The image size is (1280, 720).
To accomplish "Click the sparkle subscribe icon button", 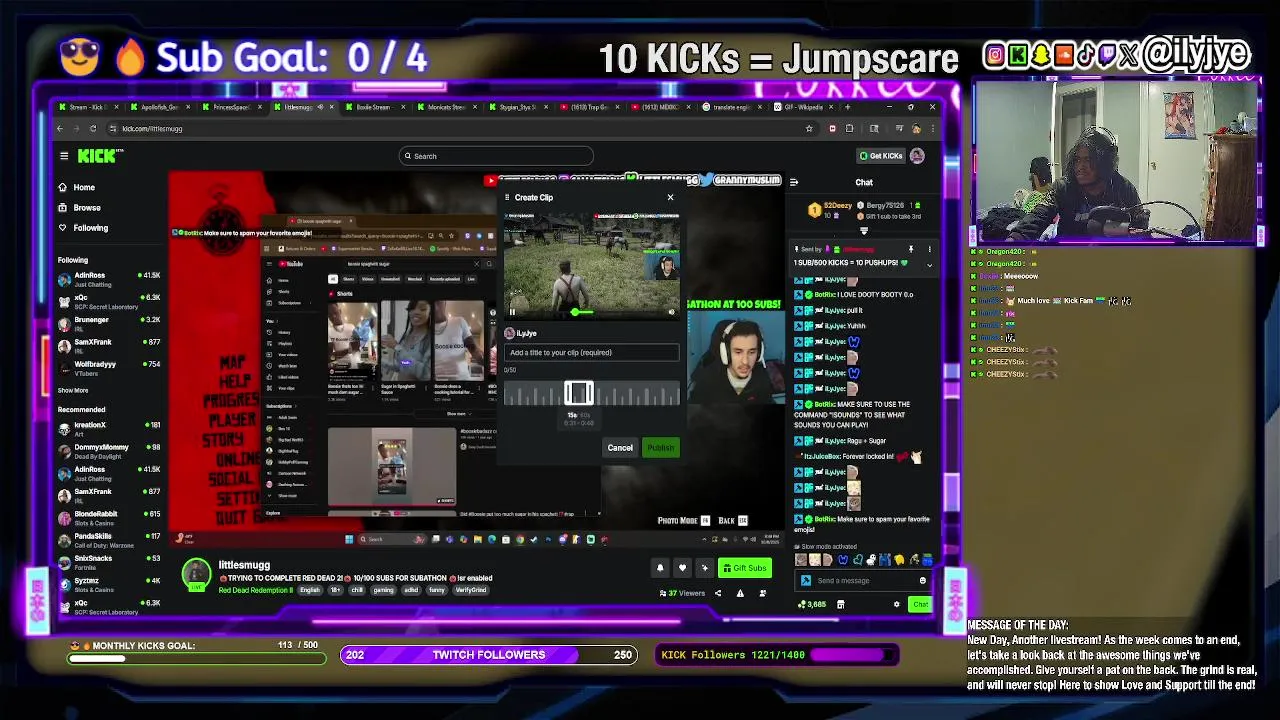I will point(704,568).
